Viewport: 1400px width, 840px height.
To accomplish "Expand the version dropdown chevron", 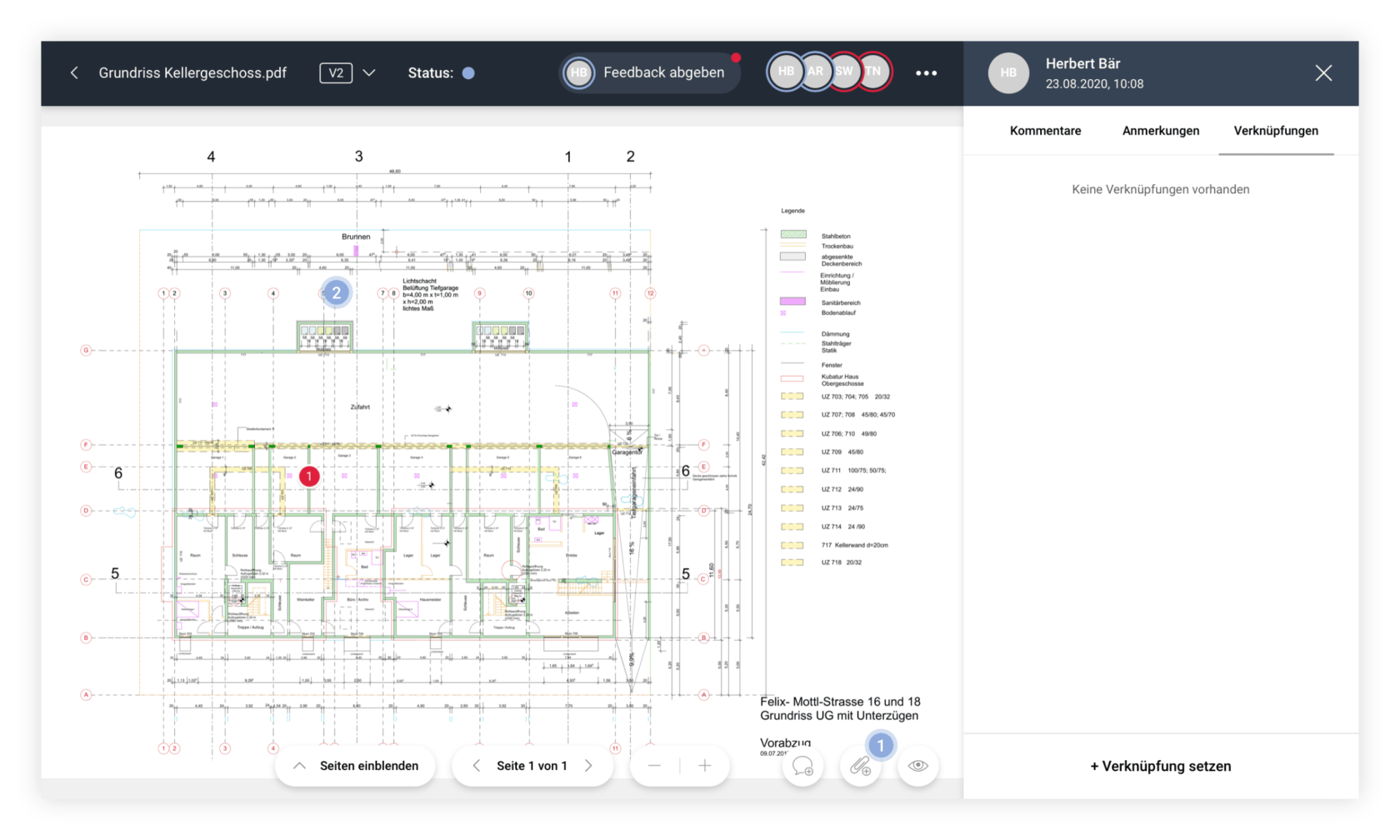I will pyautogui.click(x=369, y=73).
